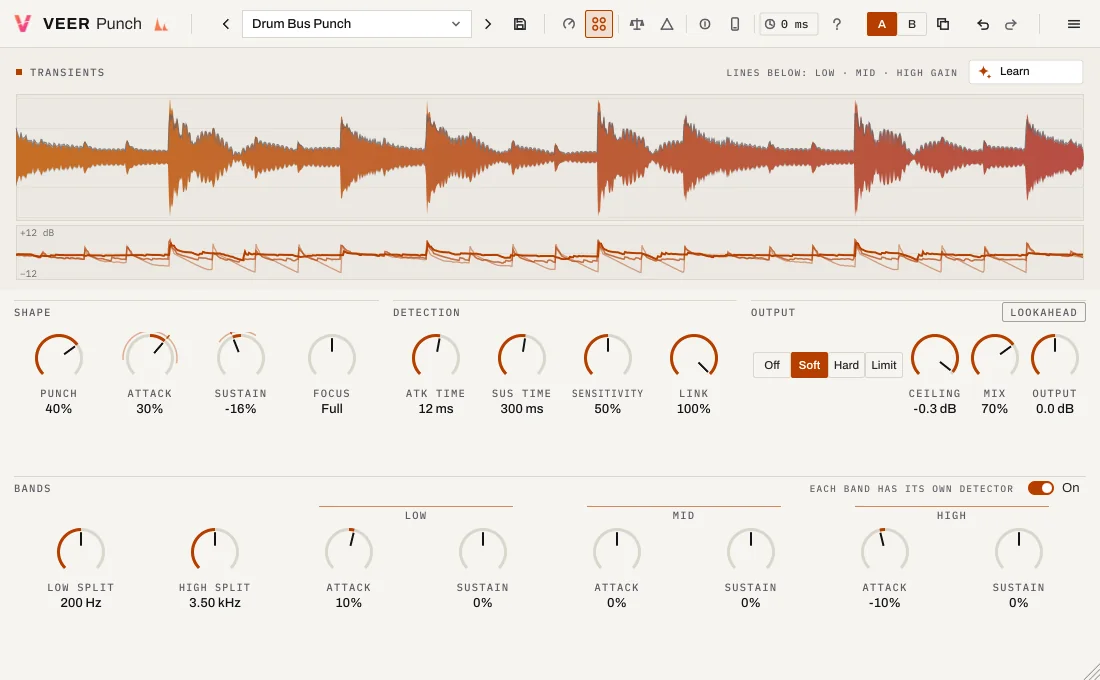1100x680 pixels.
Task: Open the Drum Bus Punch preset dropdown
Action: click(x=356, y=24)
